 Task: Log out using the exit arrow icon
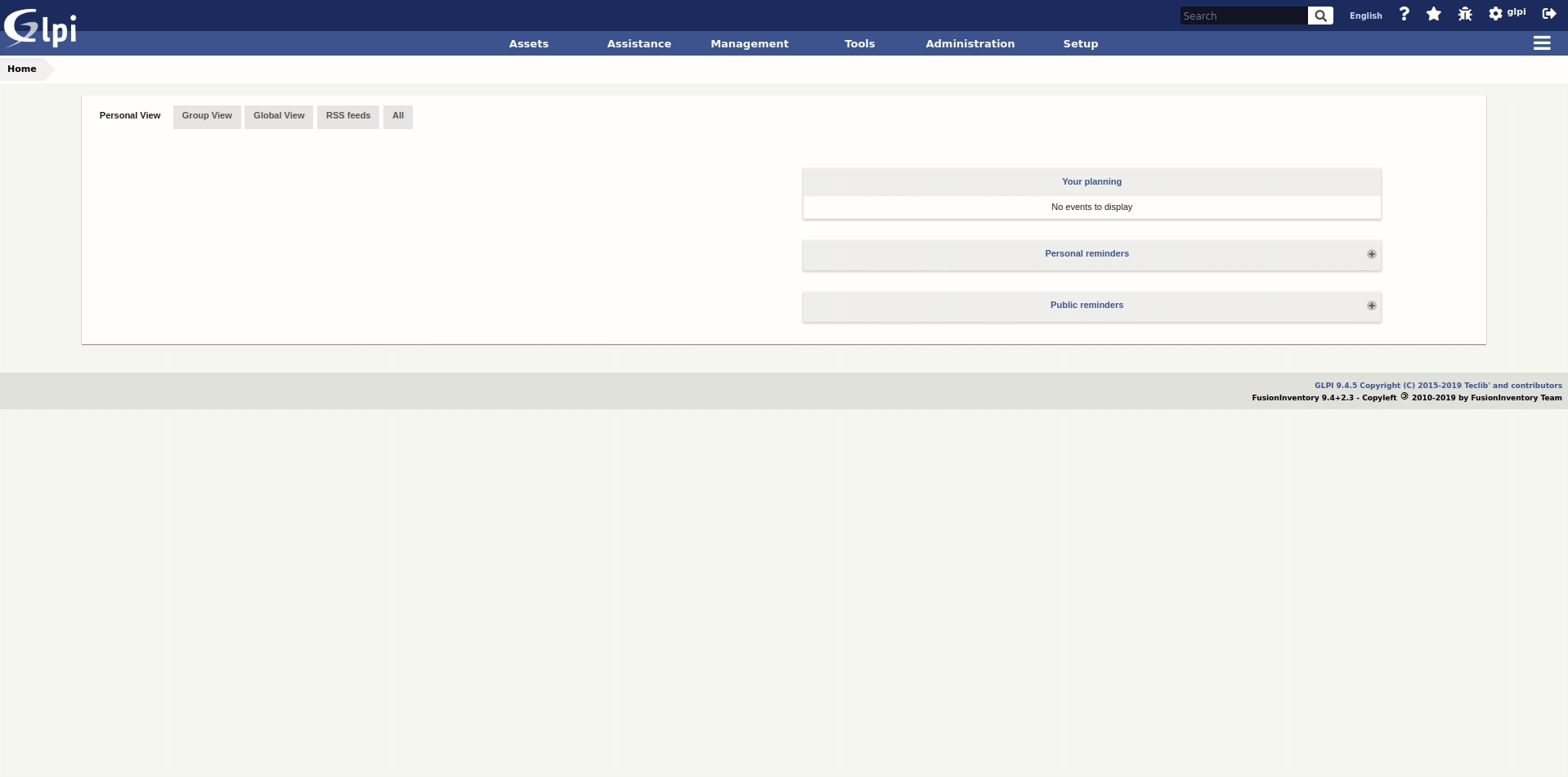(1548, 14)
